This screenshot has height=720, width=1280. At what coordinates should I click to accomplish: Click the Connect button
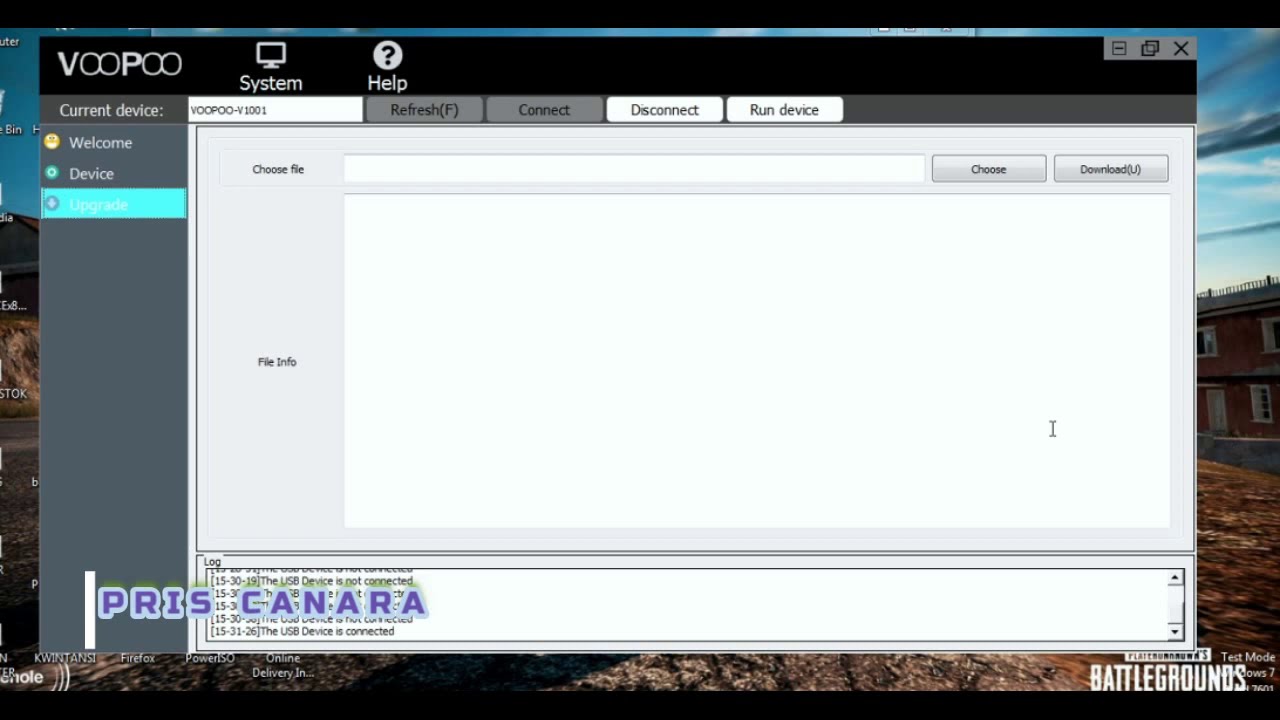tap(544, 110)
